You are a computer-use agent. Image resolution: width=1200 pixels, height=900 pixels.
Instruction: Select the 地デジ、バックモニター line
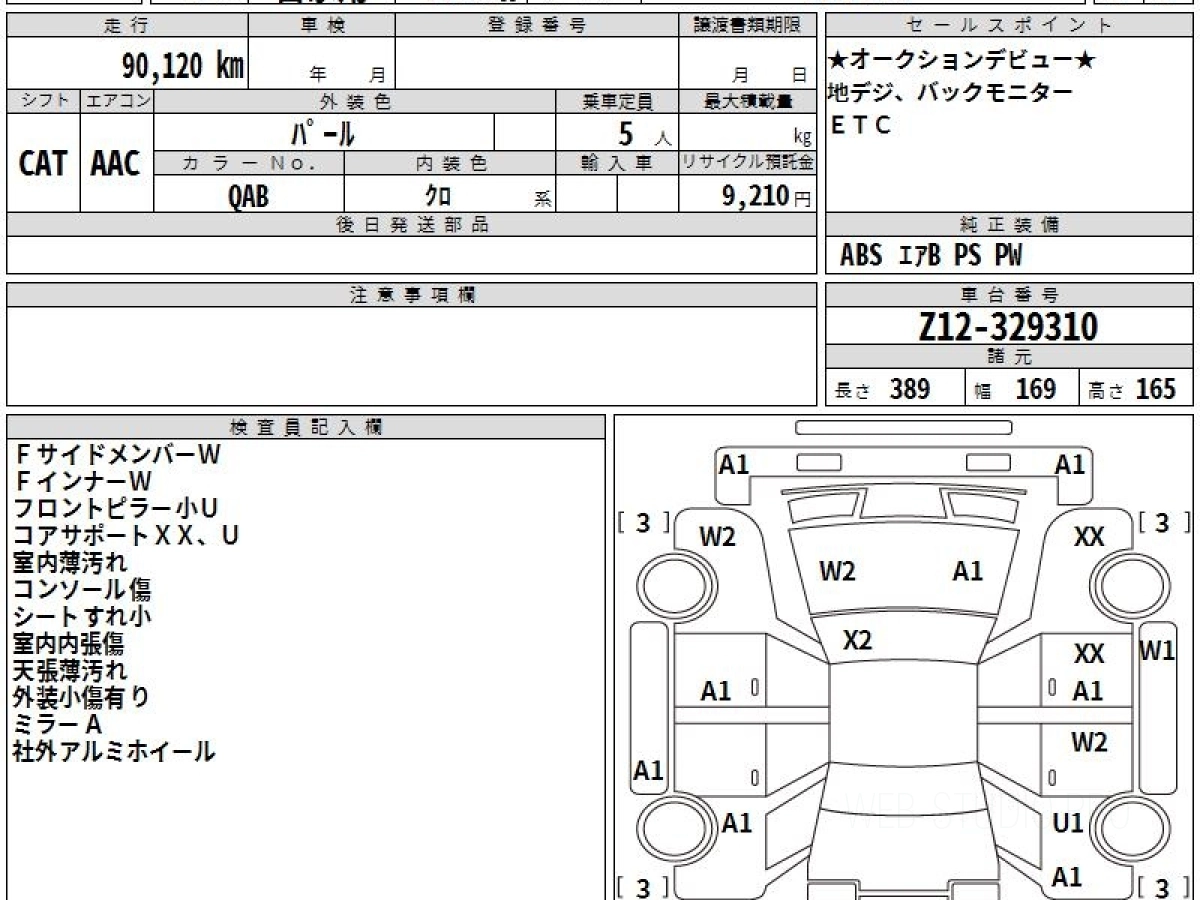point(950,93)
